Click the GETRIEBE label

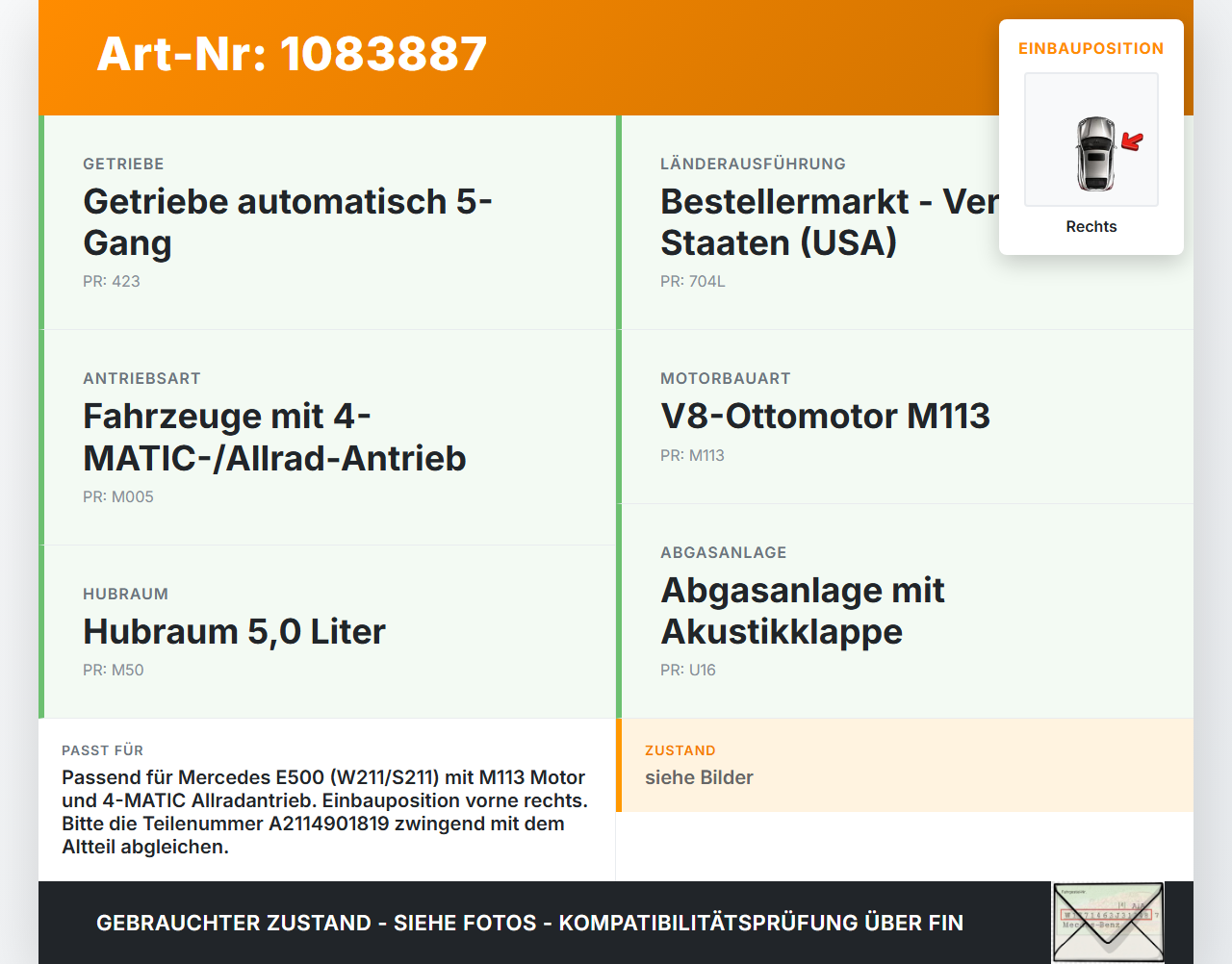pos(123,164)
